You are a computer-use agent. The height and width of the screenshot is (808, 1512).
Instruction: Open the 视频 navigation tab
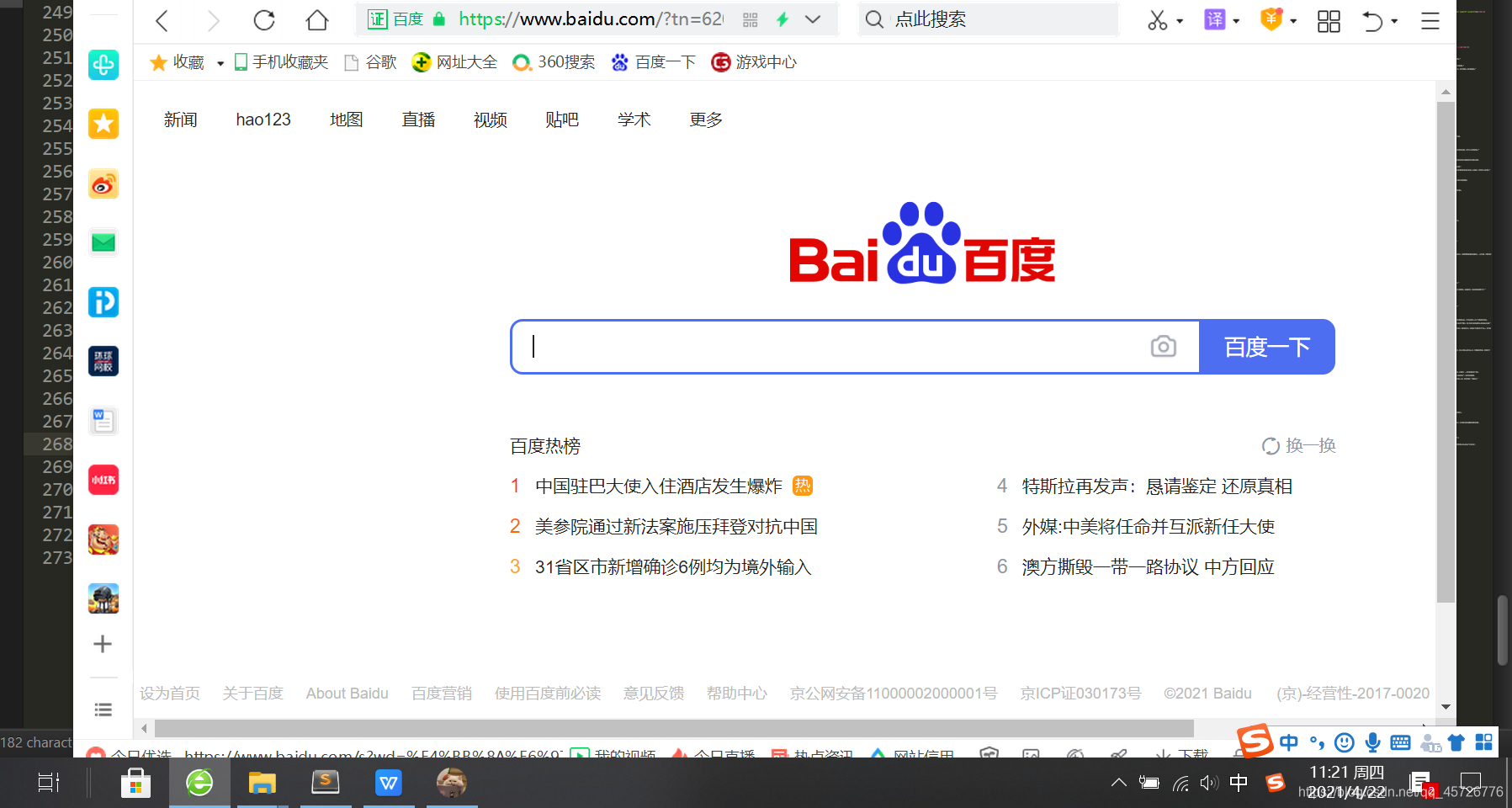(491, 120)
